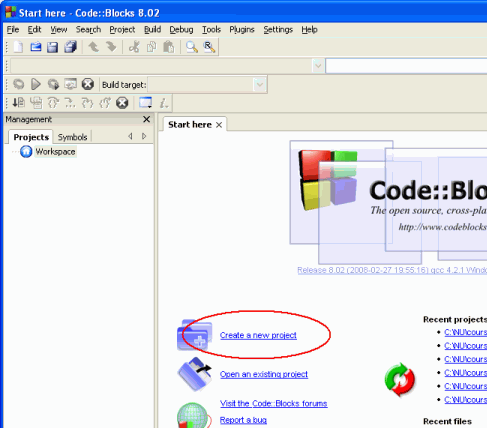The image size is (487, 428).
Task: Click the Save all files icon
Action: point(70,47)
